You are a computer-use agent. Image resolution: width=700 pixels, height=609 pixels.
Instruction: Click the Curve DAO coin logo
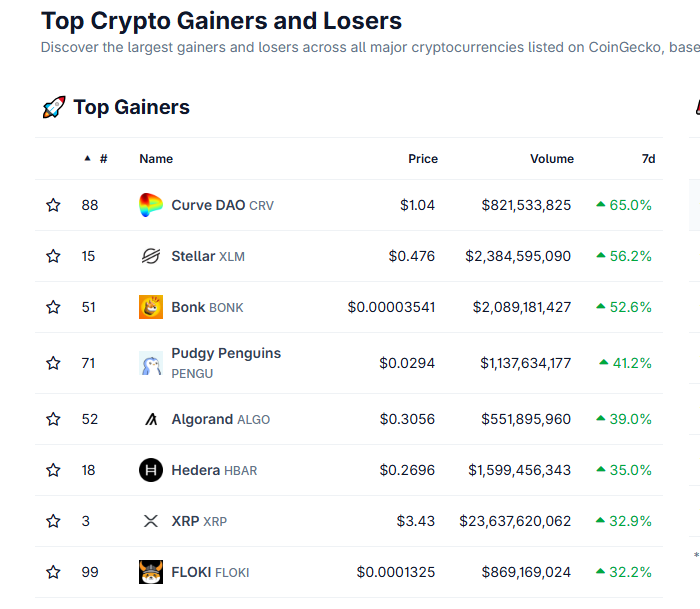[x=151, y=205]
